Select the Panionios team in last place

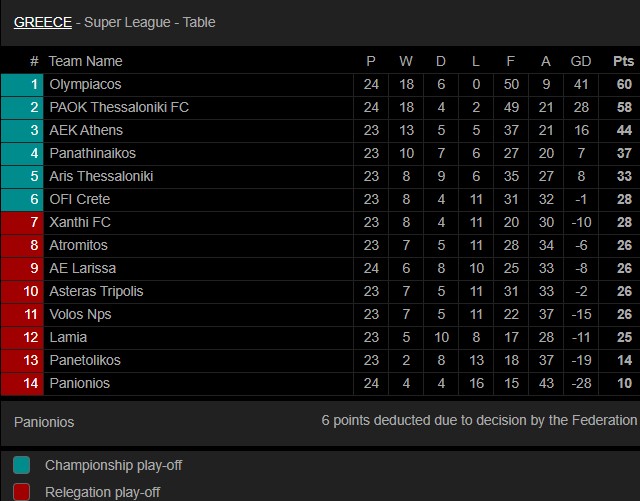(80, 383)
